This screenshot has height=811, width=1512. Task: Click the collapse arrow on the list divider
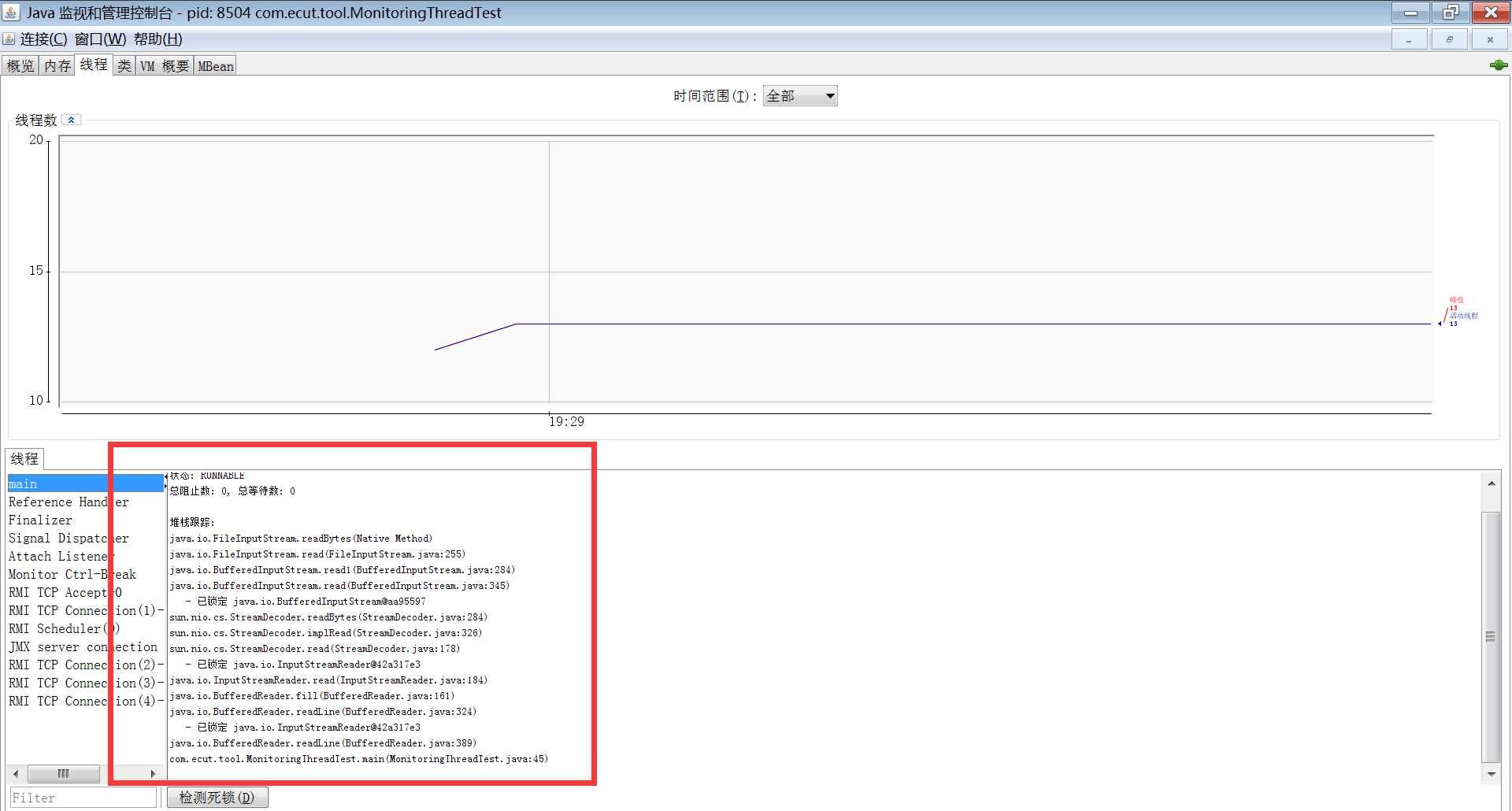pyautogui.click(x=165, y=477)
